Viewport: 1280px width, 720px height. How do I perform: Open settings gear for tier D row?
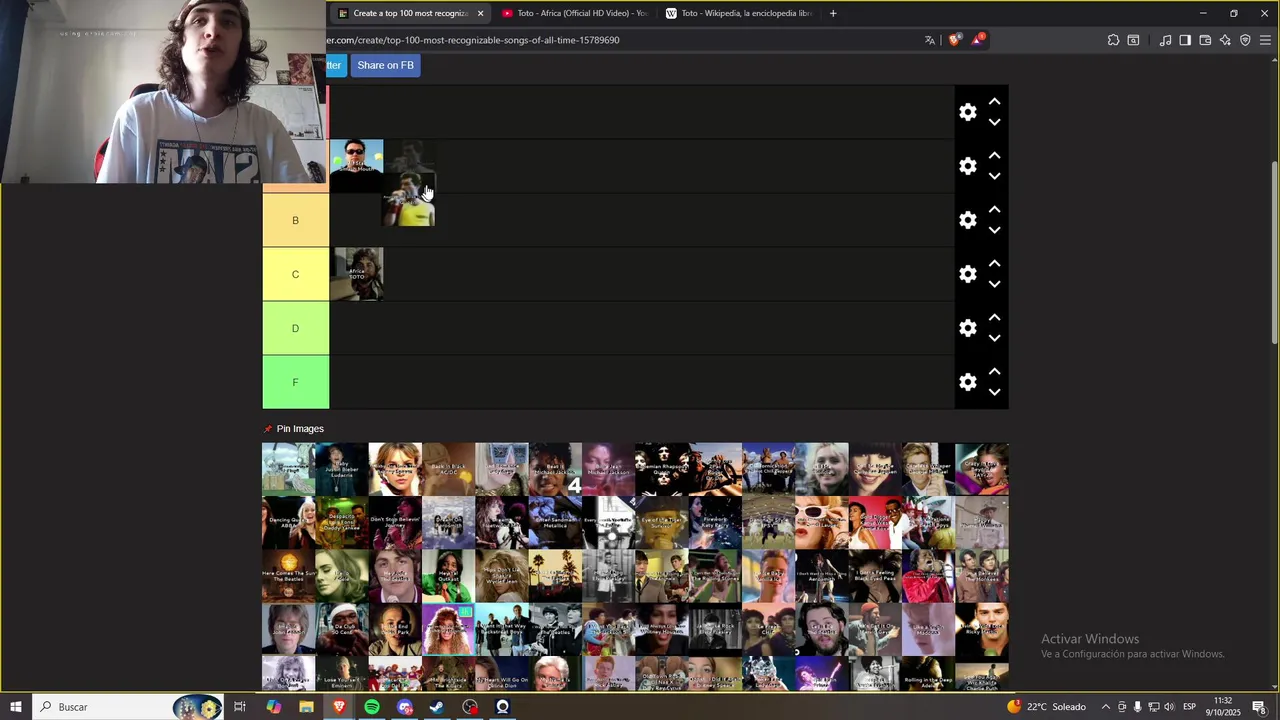[967, 328]
